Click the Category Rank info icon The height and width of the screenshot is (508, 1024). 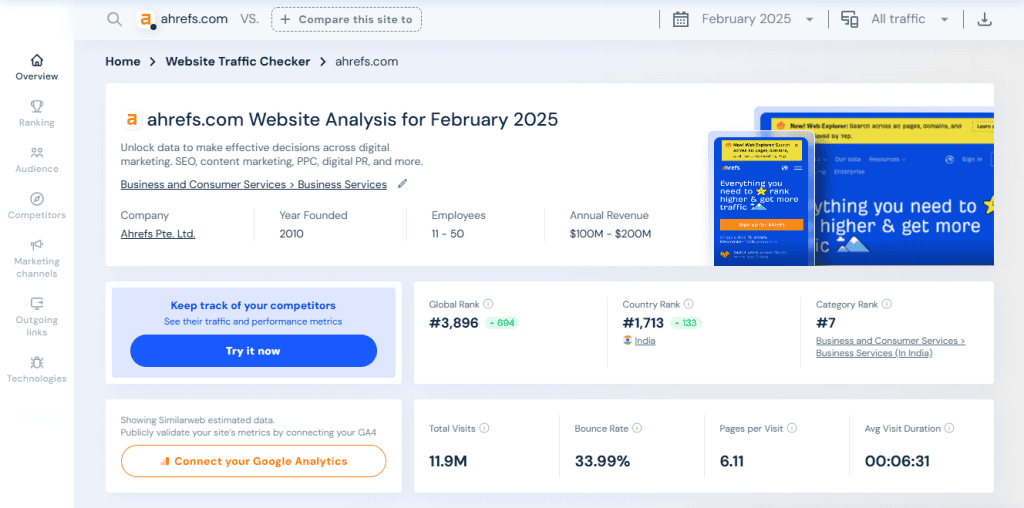[887, 304]
